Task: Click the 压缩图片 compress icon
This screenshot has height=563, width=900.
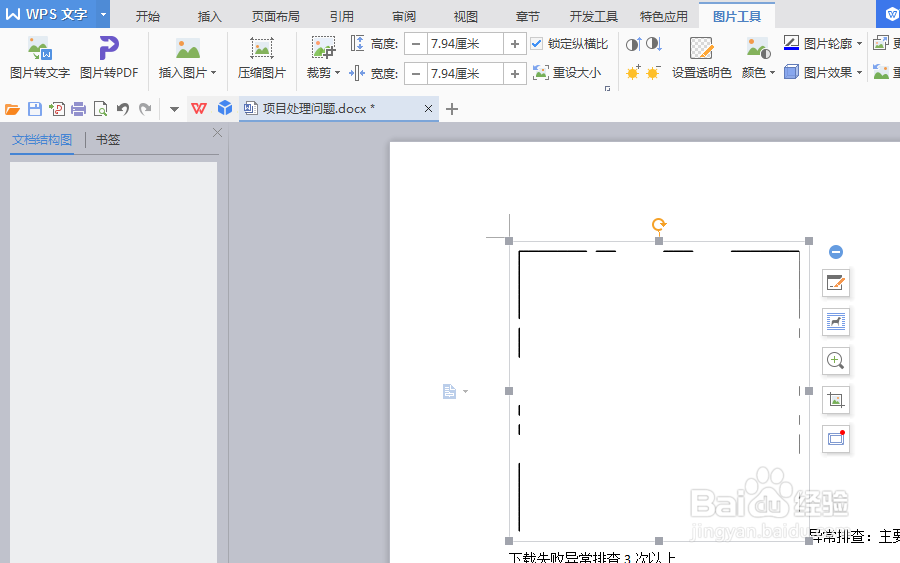Action: [262, 48]
